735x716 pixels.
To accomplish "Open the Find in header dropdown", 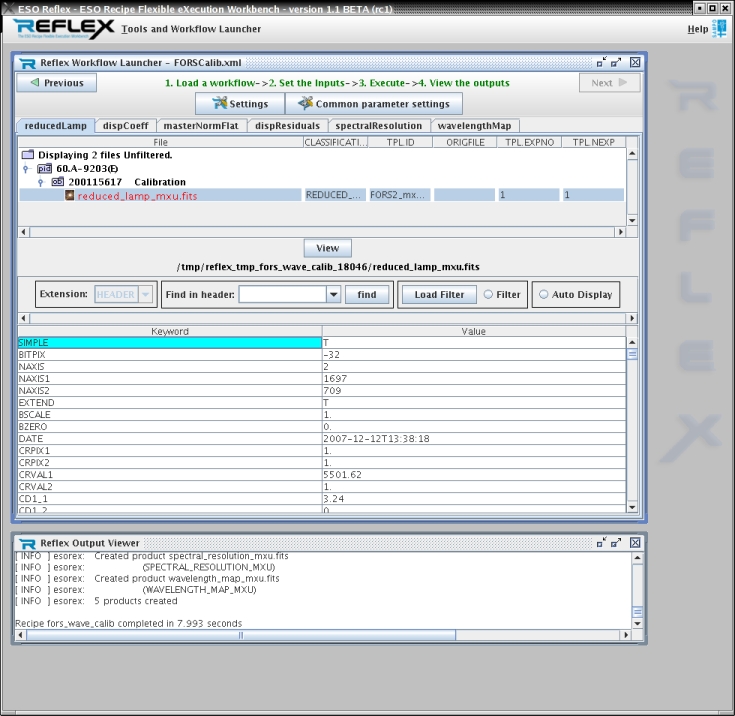I will [333, 295].
